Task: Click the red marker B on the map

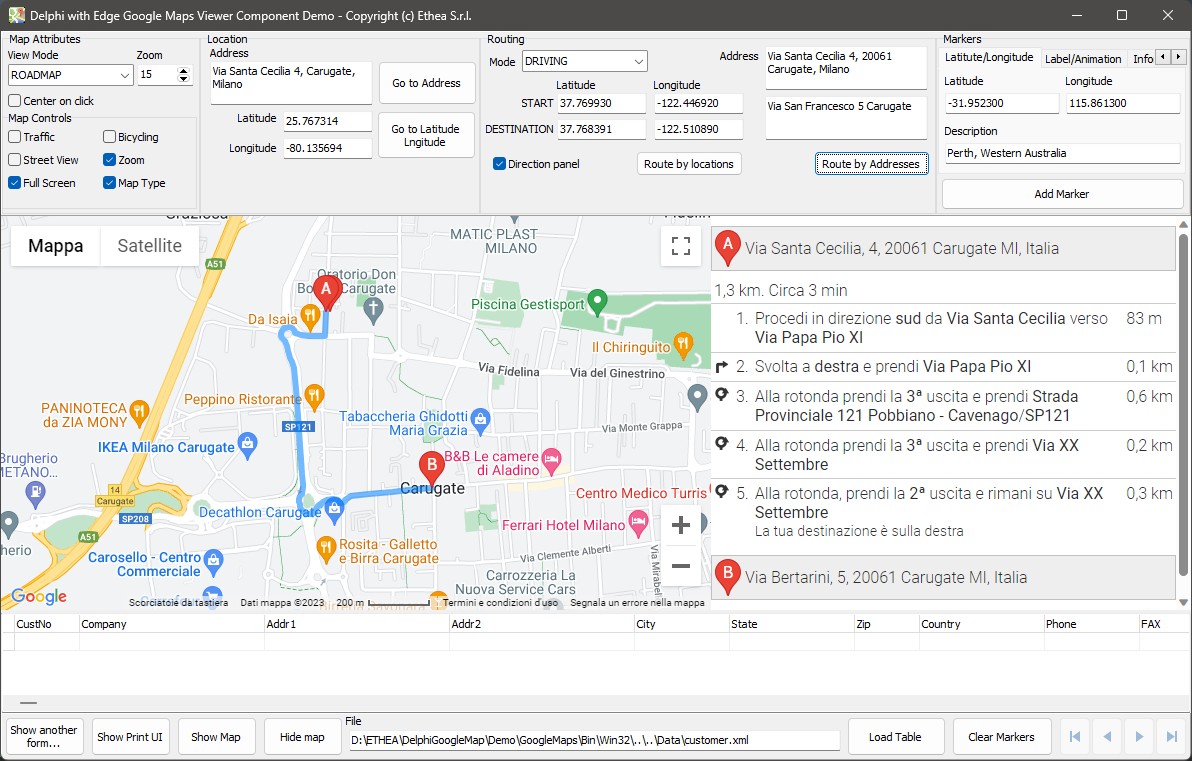Action: [432, 468]
